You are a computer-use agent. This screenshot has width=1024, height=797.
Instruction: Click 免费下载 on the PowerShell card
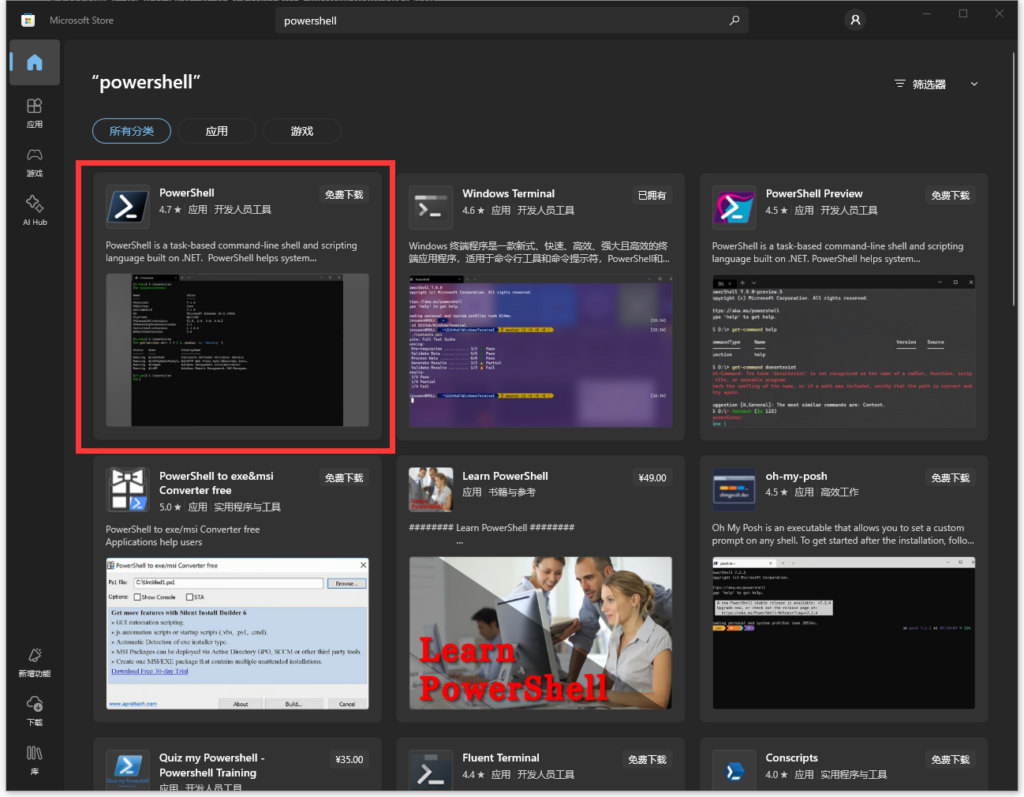[x=344, y=195]
